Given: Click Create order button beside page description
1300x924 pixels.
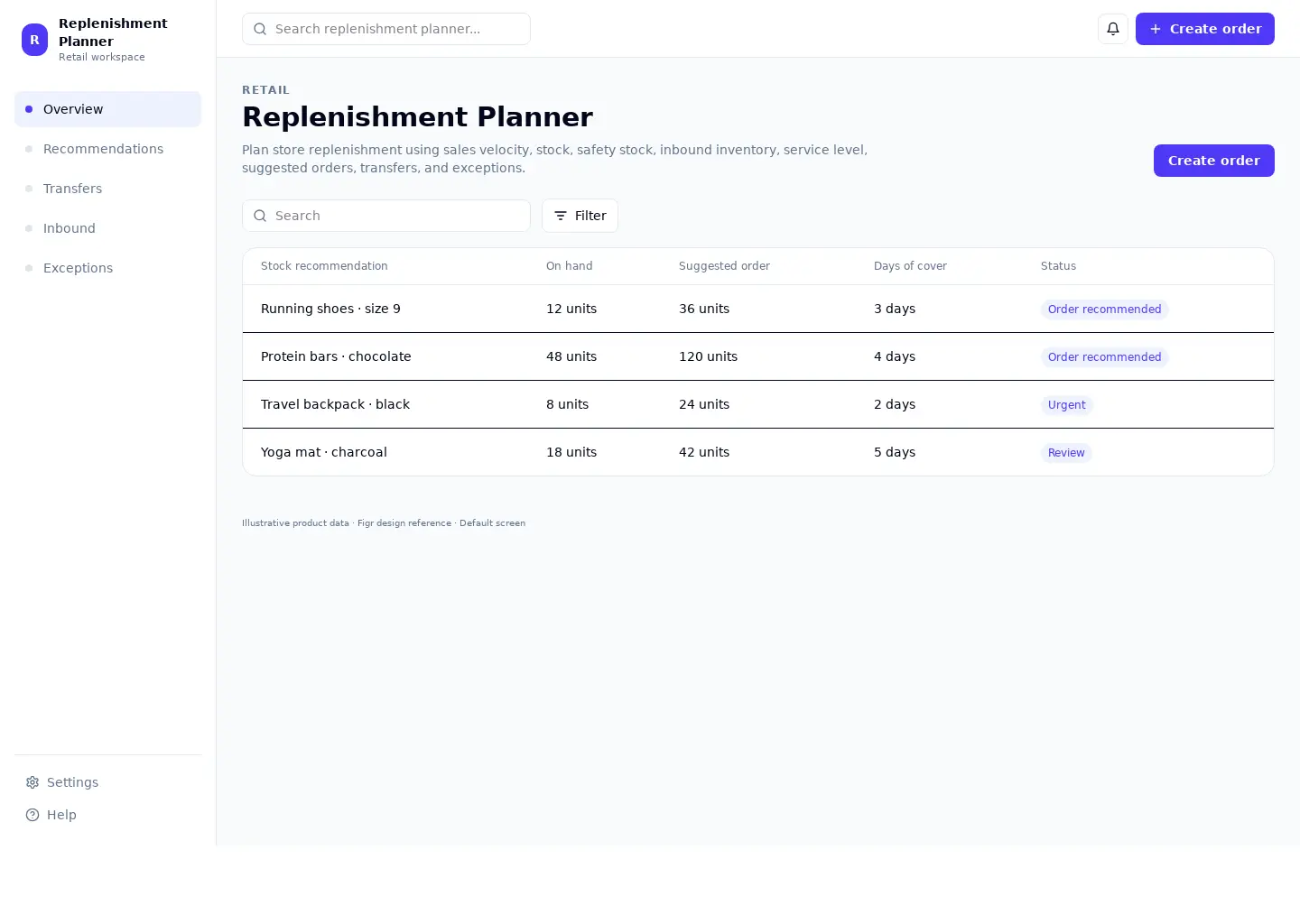Looking at the screenshot, I should pos(1214,161).
